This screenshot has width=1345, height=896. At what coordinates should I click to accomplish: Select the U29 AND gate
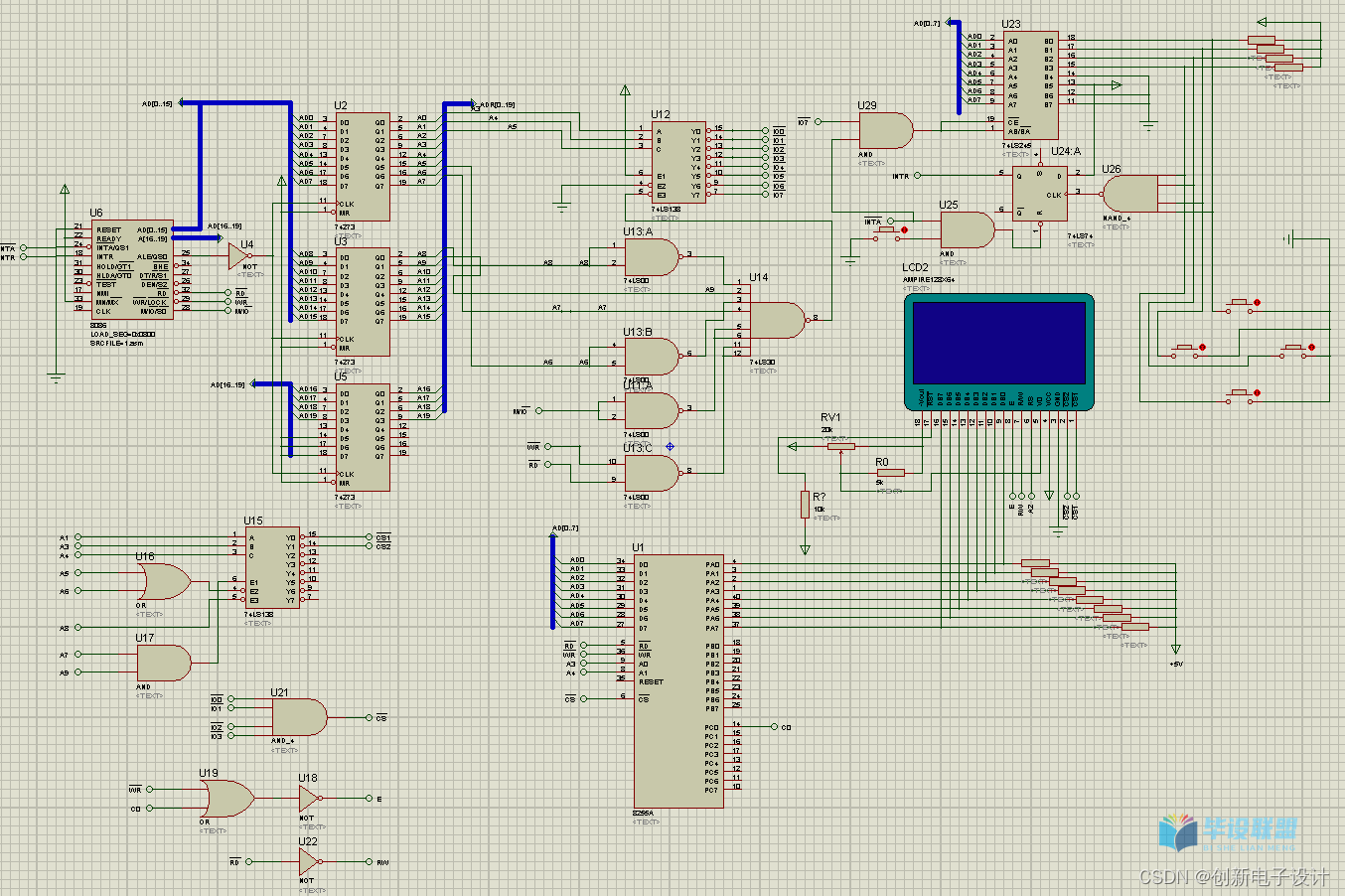coord(886,130)
